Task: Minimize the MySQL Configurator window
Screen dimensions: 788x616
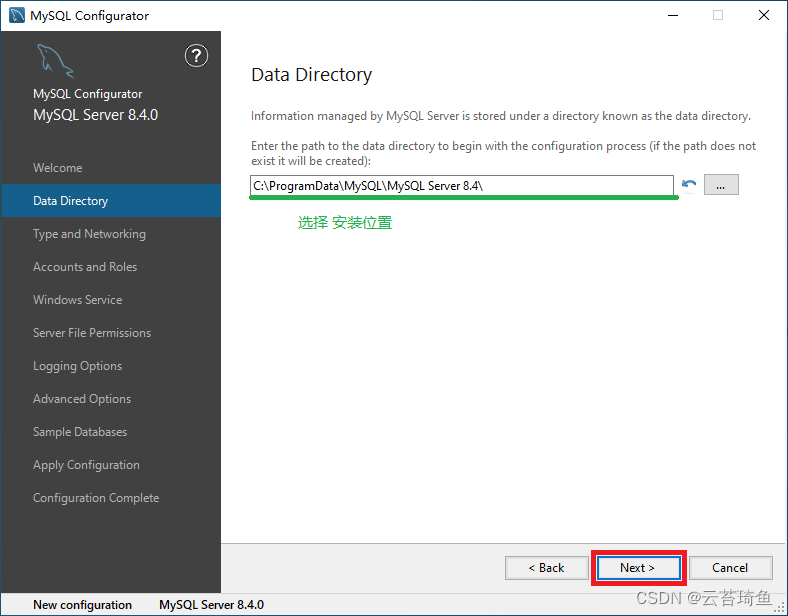Action: click(673, 16)
